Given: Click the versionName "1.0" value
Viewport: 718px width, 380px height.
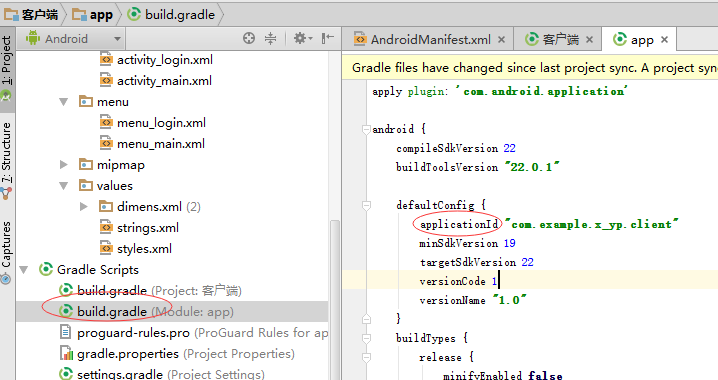Looking at the screenshot, I should (509, 300).
